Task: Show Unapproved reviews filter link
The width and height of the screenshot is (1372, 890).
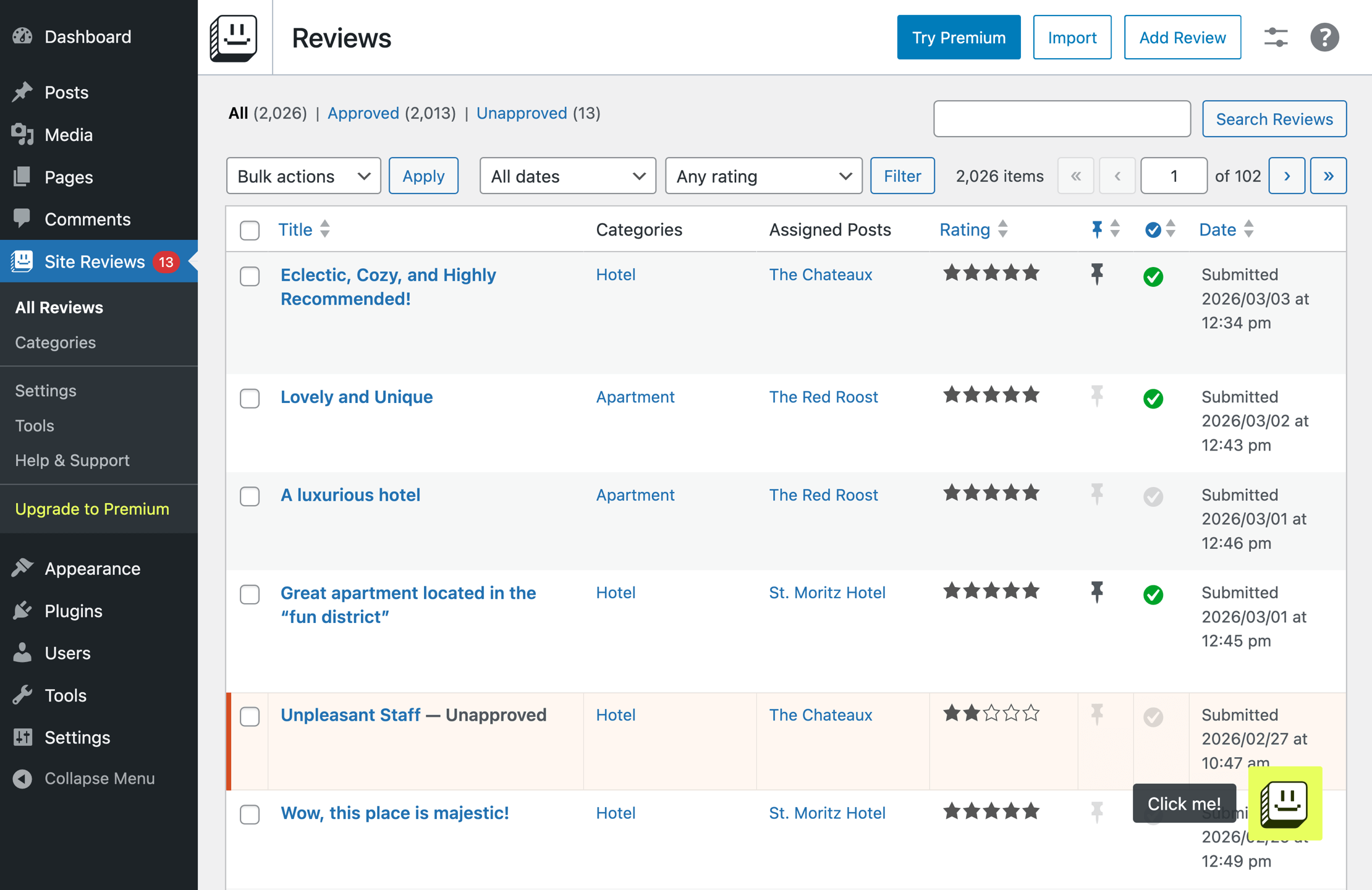Action: click(522, 113)
